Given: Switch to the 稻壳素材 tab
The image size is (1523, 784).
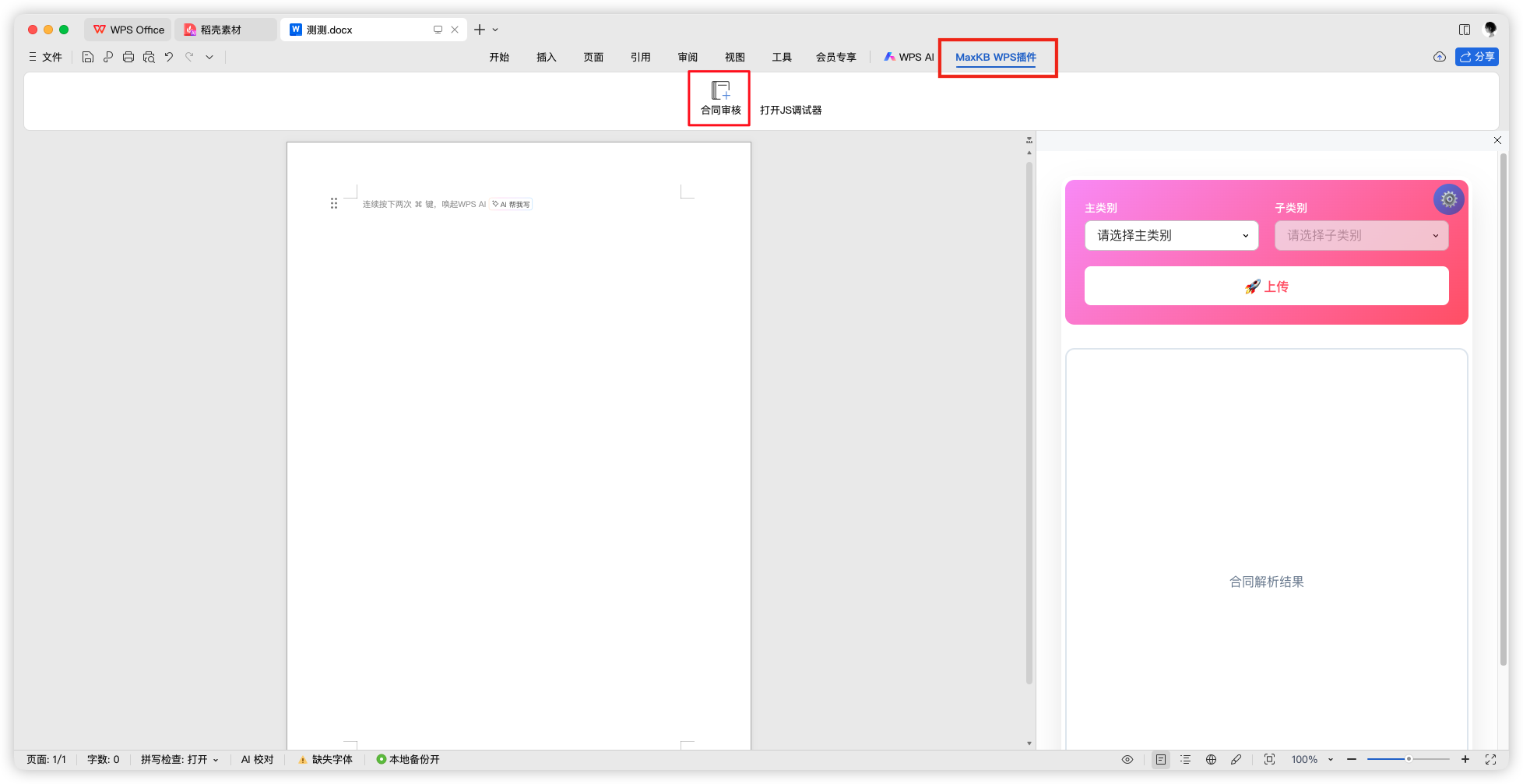Looking at the screenshot, I should point(220,30).
